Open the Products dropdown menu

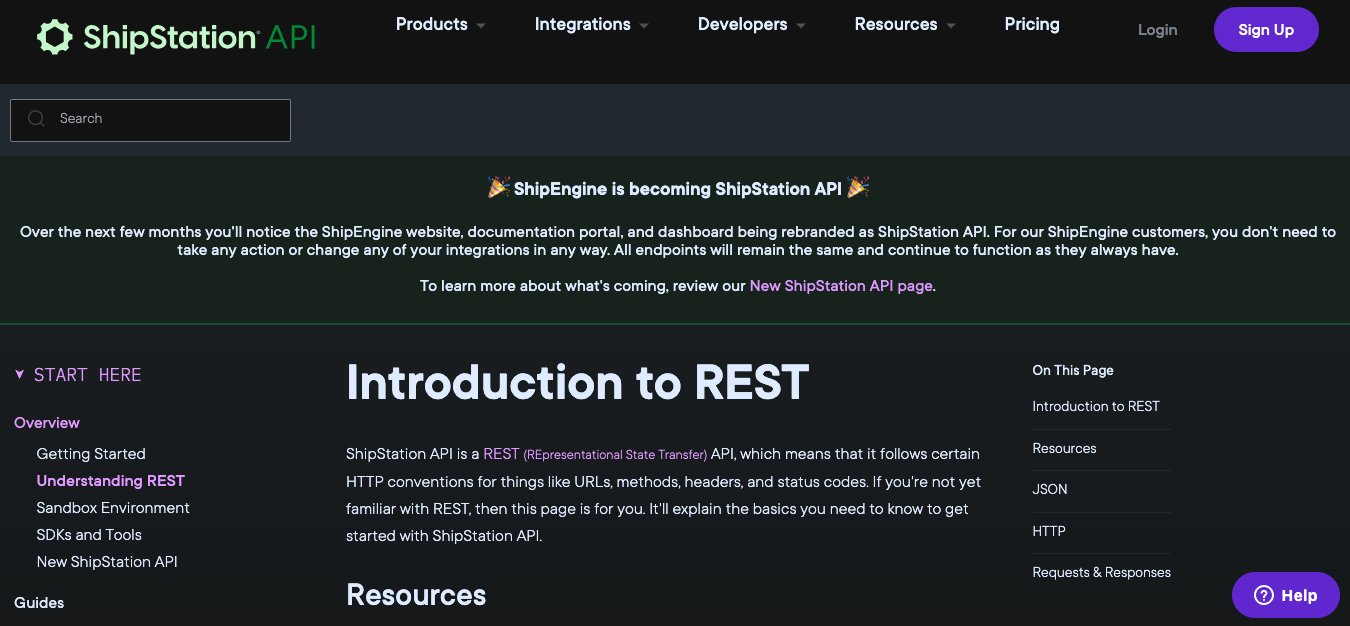[441, 25]
